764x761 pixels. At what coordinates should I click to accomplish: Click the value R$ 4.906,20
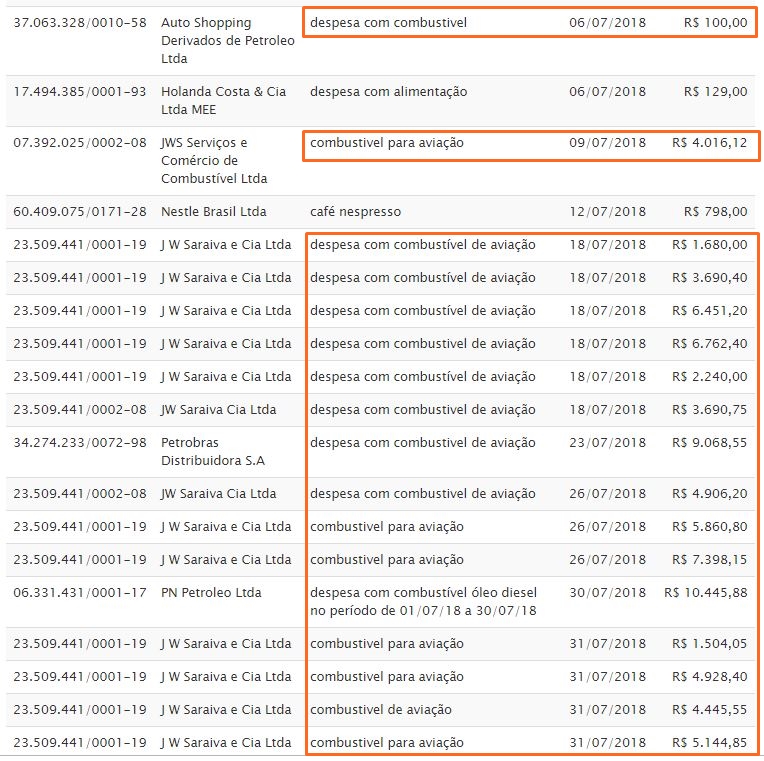pyautogui.click(x=709, y=494)
